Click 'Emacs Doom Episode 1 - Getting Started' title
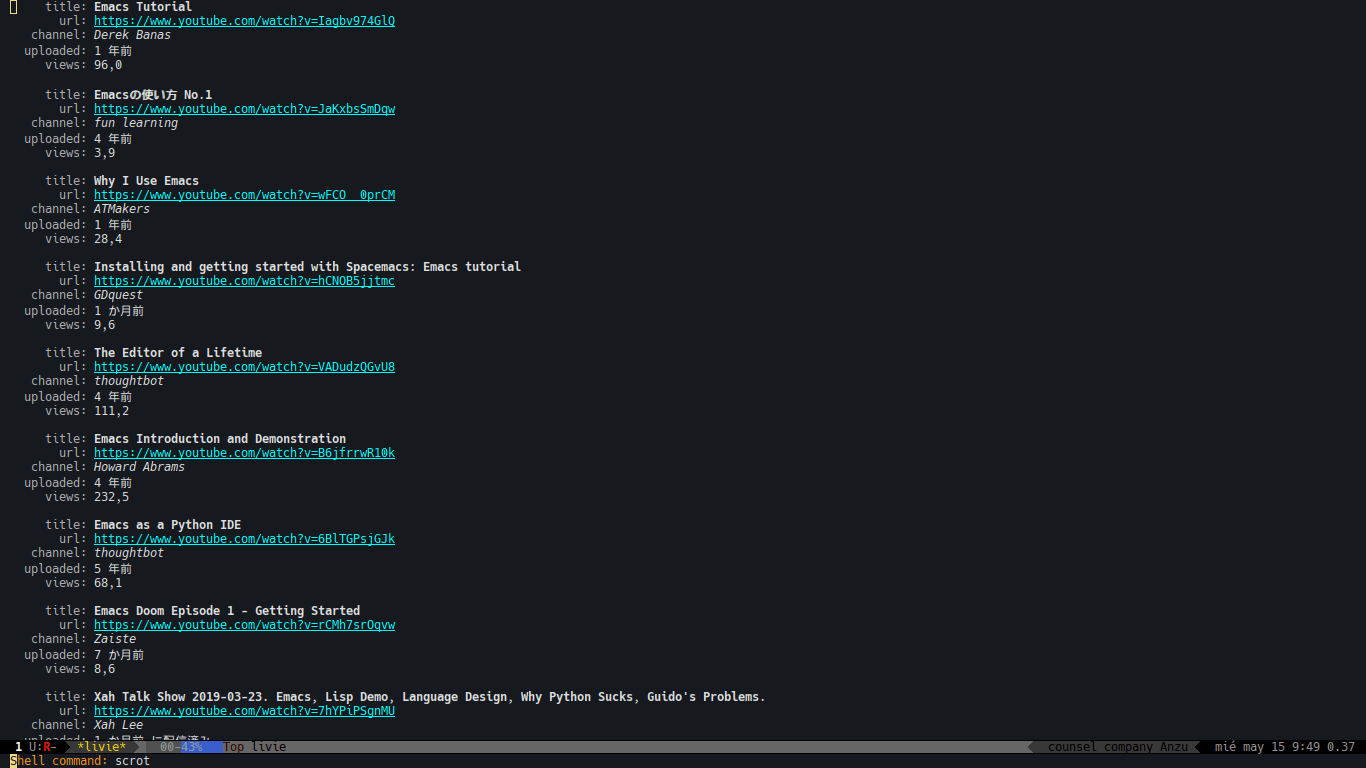This screenshot has height=768, width=1366. tap(227, 611)
